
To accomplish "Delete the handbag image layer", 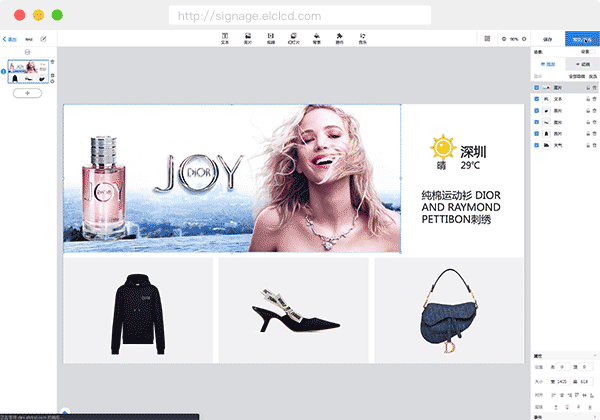I will click(595, 111).
